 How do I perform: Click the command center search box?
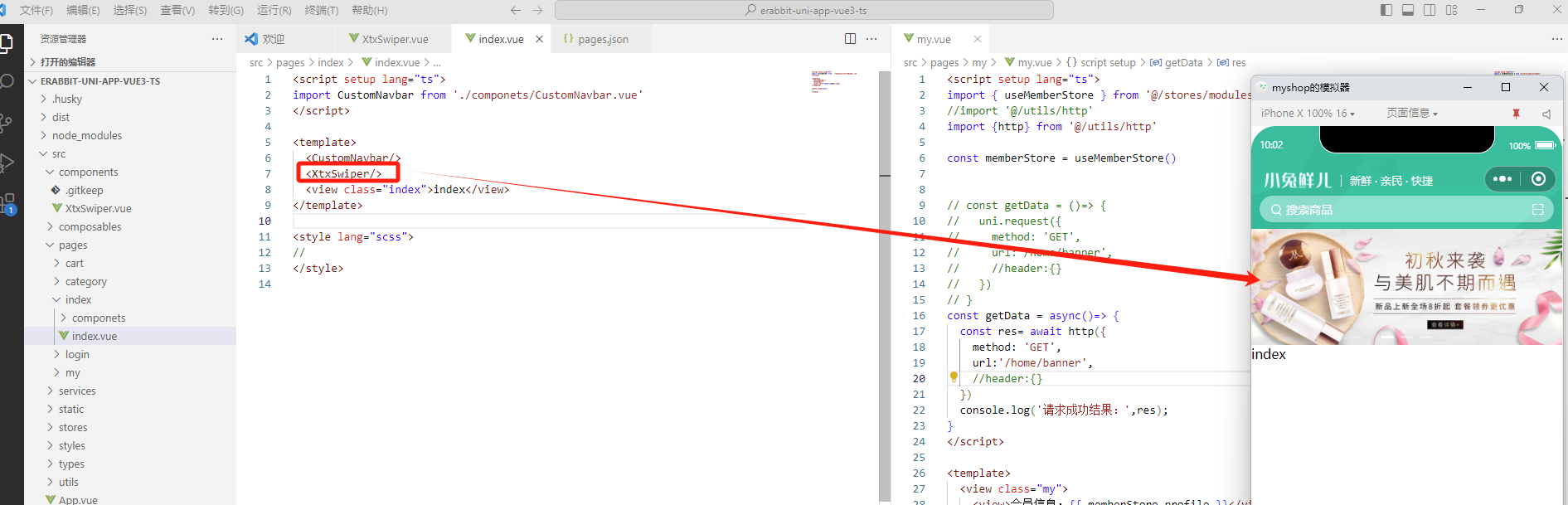coord(803,10)
